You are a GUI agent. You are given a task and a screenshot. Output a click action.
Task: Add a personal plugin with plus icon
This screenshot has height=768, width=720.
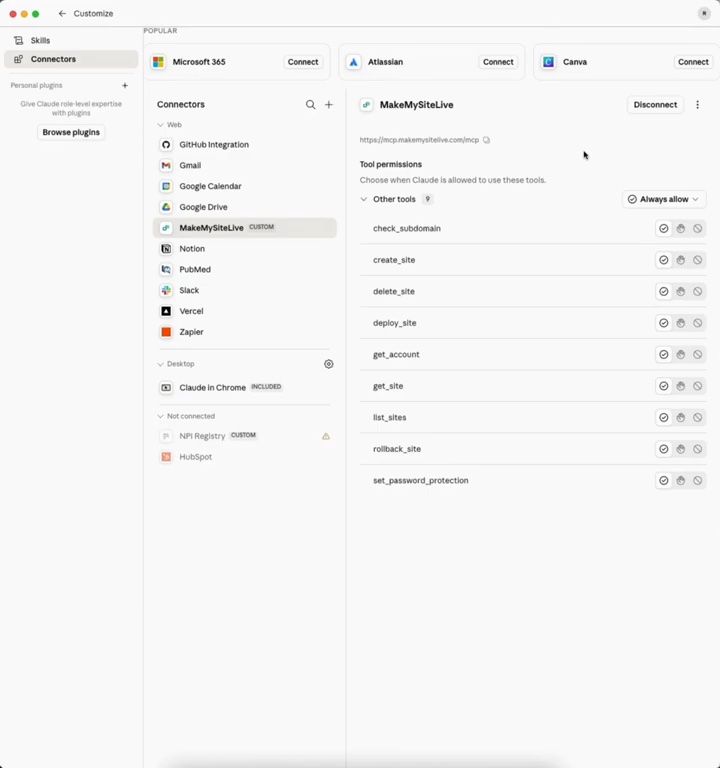pos(125,85)
